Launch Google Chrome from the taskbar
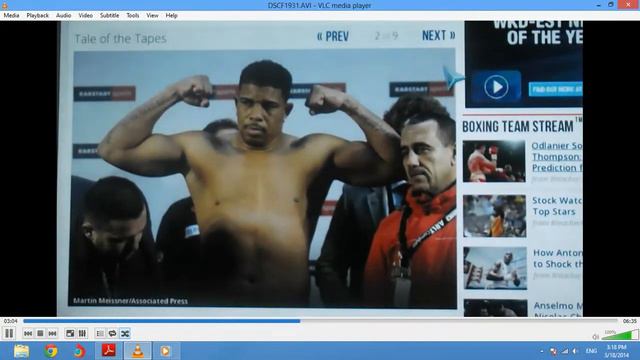The width and height of the screenshot is (640, 360). (51, 351)
